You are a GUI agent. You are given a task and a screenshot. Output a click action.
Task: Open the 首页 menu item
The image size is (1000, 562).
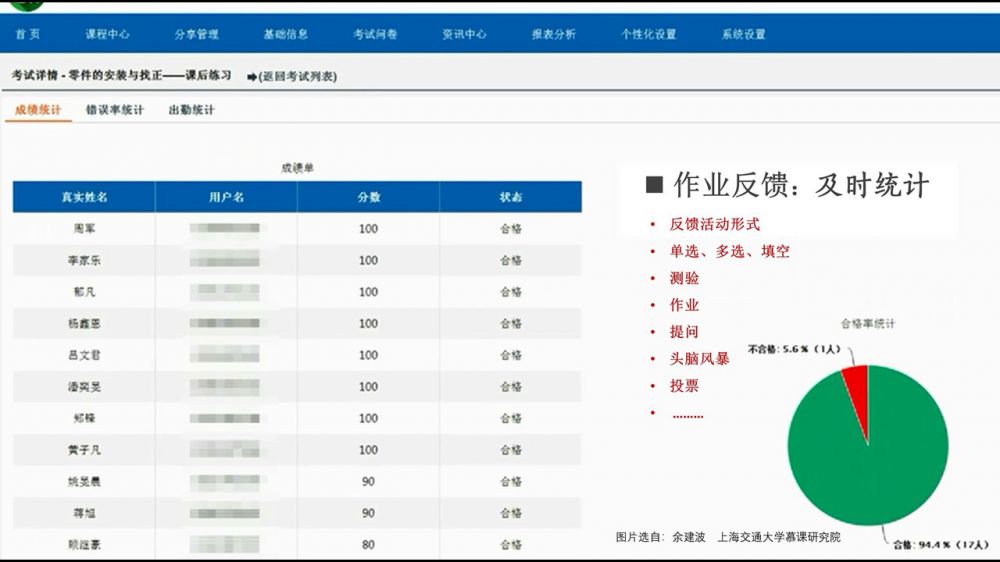pos(28,34)
